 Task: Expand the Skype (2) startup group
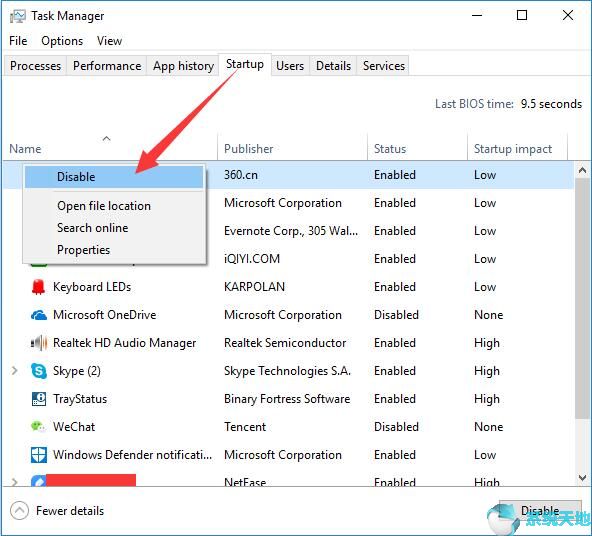tap(14, 371)
